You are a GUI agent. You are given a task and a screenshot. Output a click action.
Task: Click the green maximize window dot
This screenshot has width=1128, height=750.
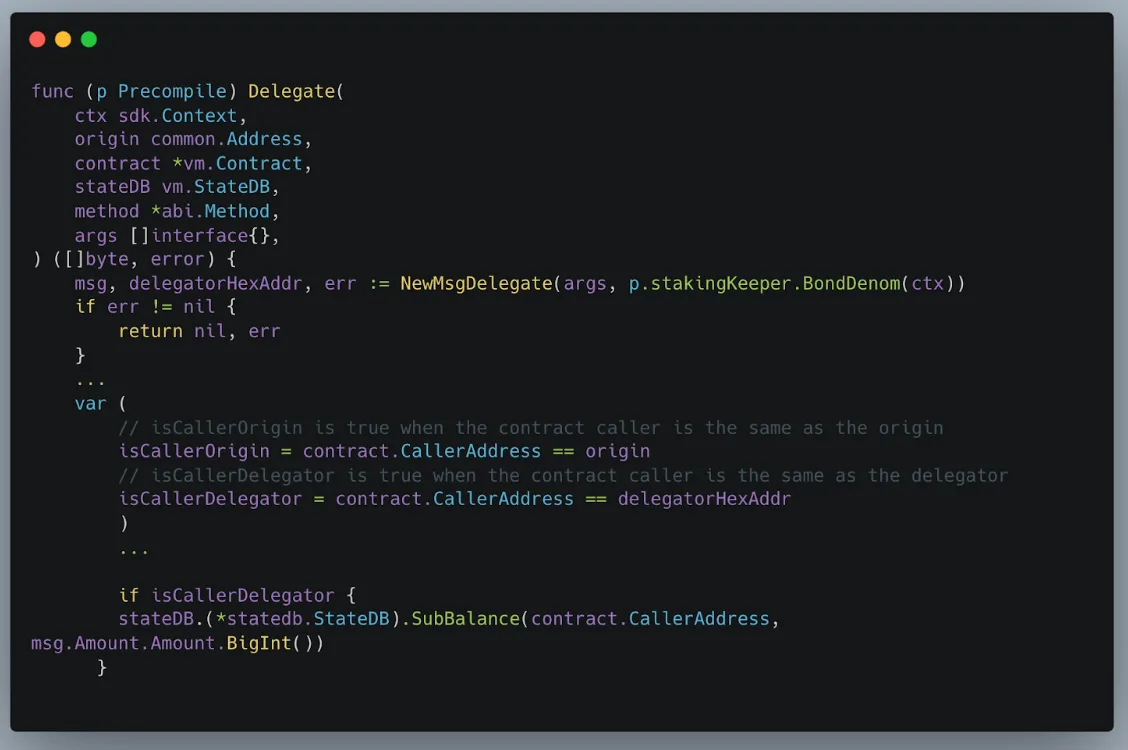click(x=89, y=40)
